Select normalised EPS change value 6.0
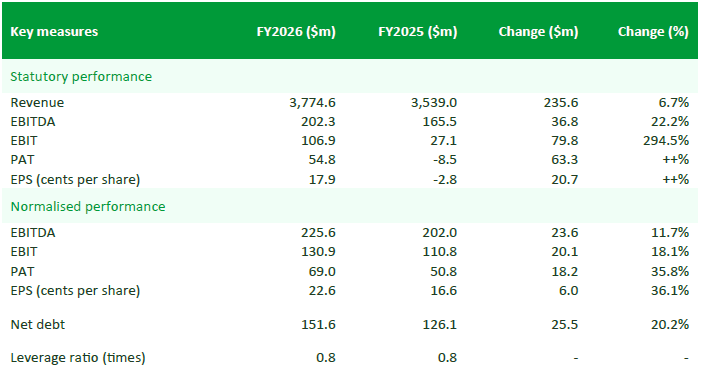 [568, 290]
